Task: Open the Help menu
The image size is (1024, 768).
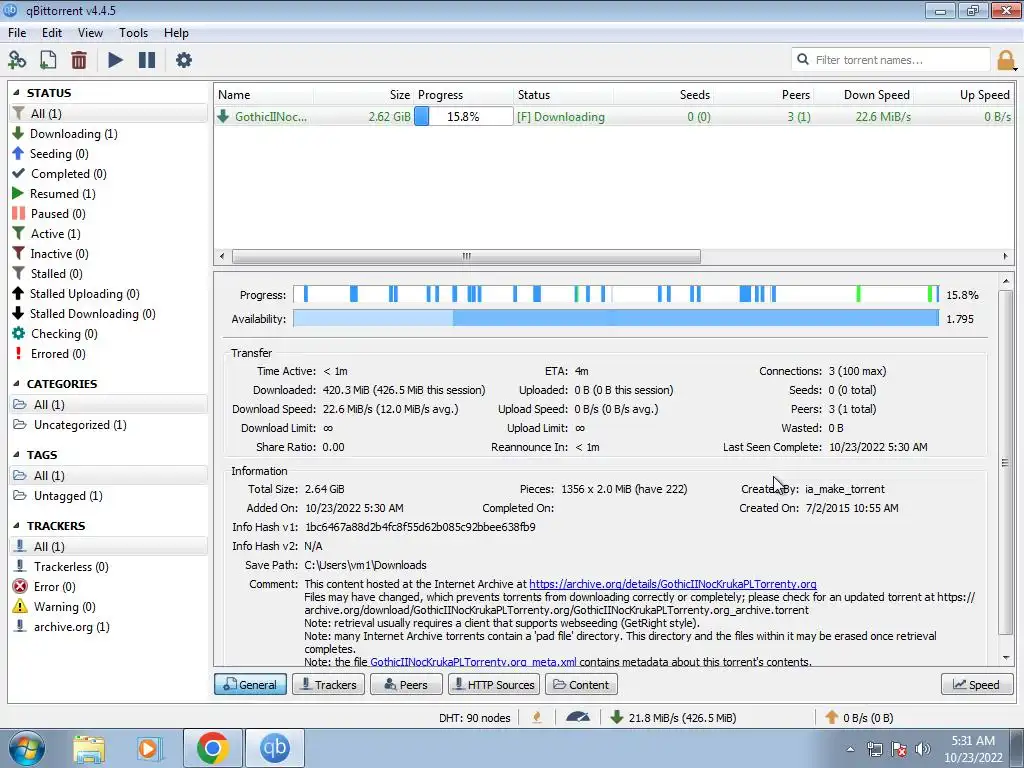Action: click(176, 33)
